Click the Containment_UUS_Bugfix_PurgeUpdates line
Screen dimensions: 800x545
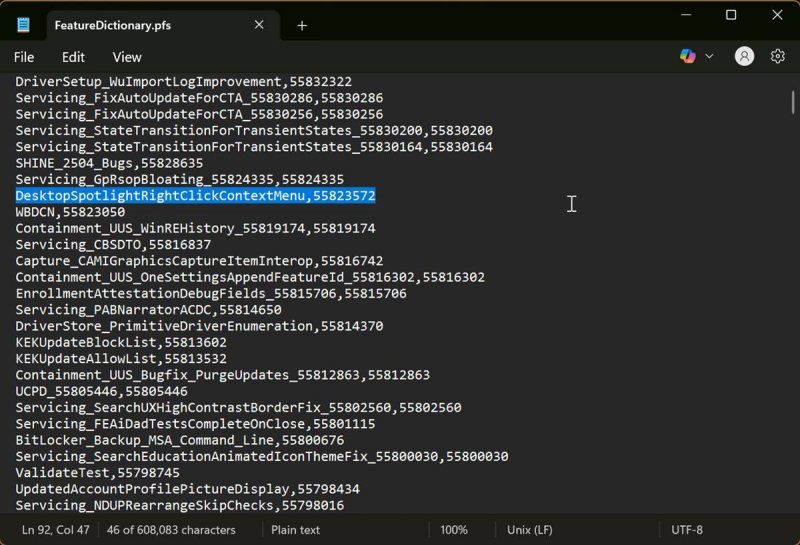click(223, 375)
